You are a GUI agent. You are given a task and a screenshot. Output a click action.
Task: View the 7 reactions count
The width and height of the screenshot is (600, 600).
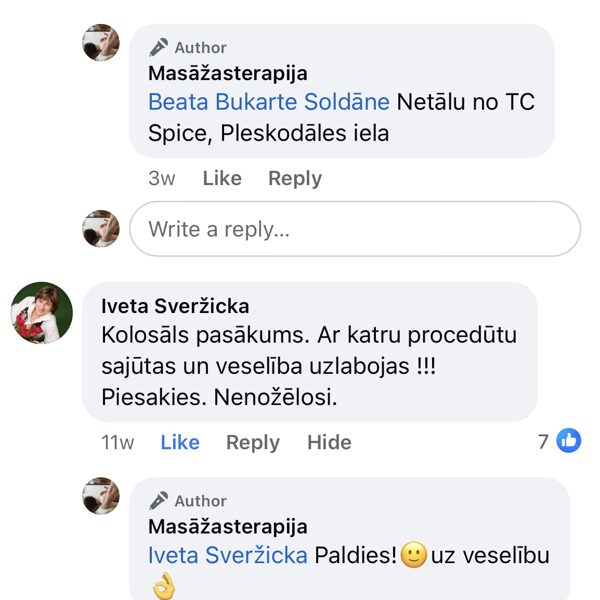pos(544,440)
